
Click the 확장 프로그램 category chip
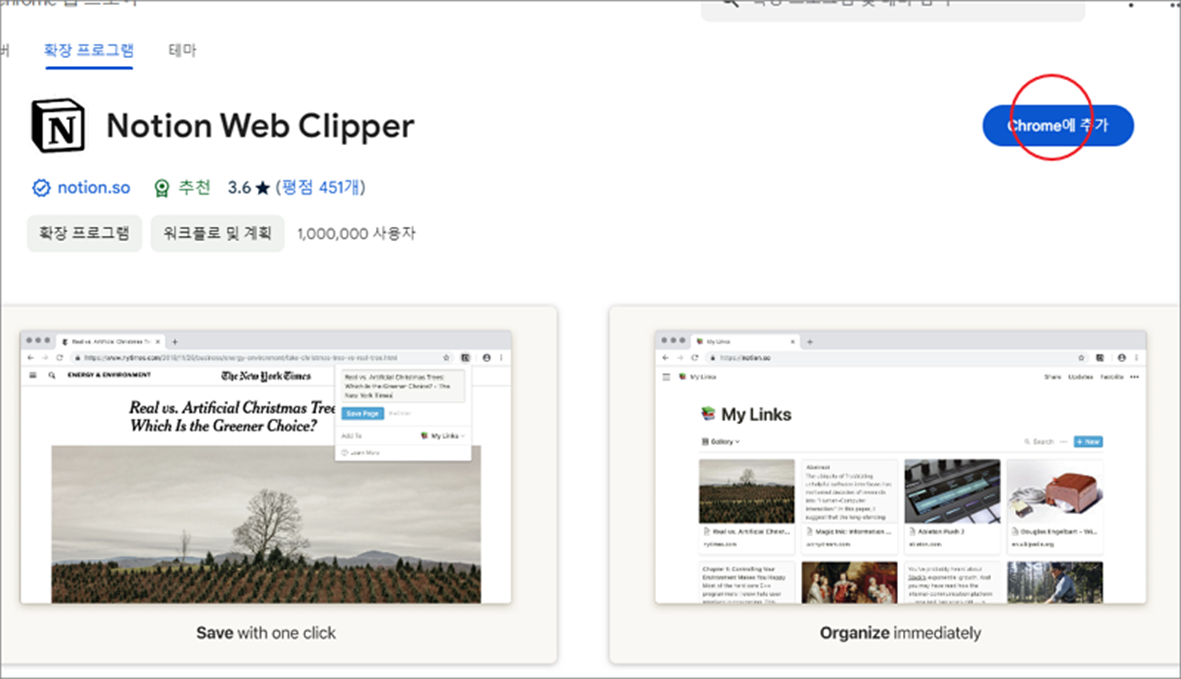[x=84, y=233]
